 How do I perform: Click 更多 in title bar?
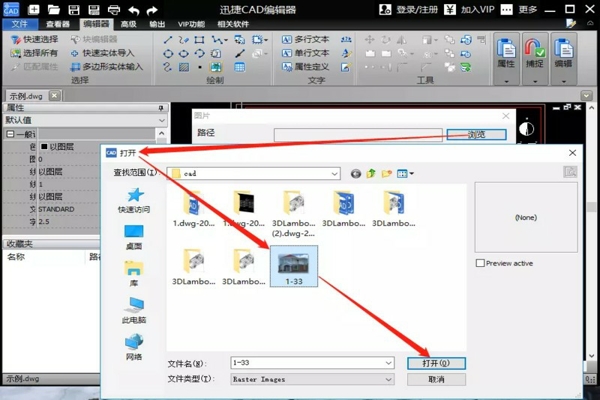[x=519, y=10]
